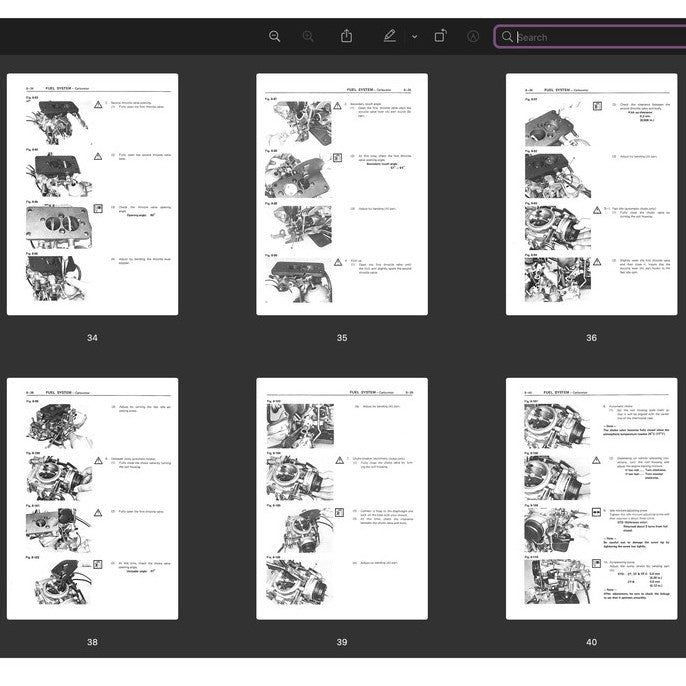Expand the highlight options chevron
This screenshot has width=686, height=686.
pyautogui.click(x=414, y=37)
